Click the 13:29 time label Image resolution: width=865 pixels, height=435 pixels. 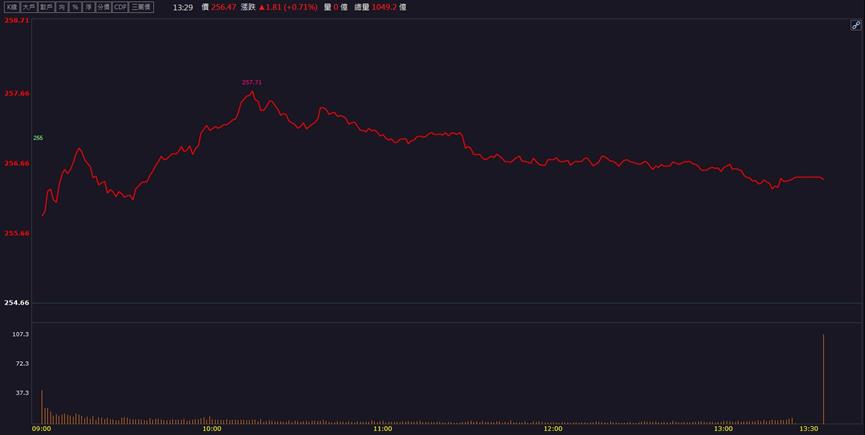point(183,8)
